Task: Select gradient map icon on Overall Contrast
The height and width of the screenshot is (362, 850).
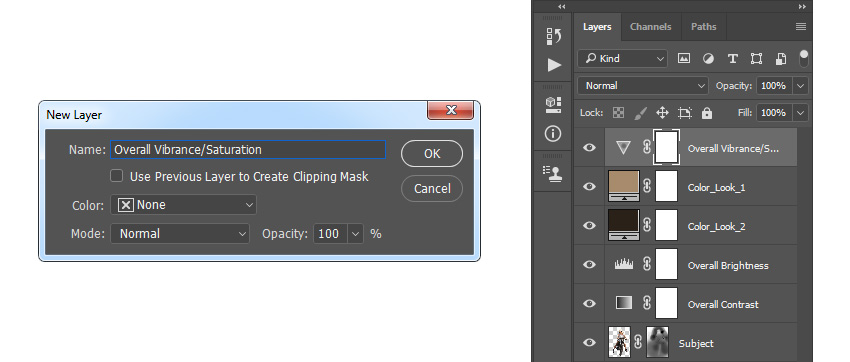Action: (624, 303)
